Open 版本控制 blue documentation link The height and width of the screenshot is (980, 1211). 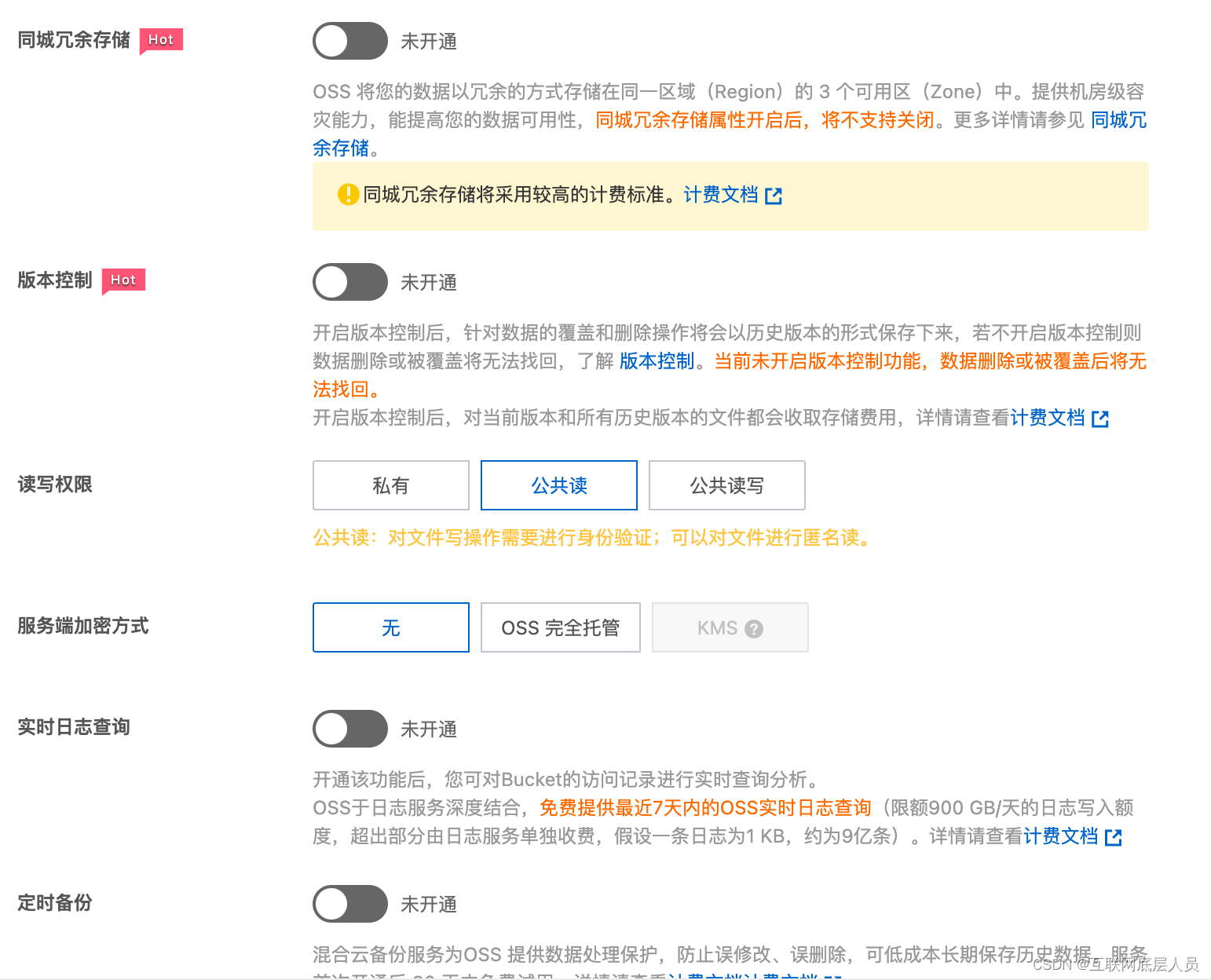(x=657, y=361)
